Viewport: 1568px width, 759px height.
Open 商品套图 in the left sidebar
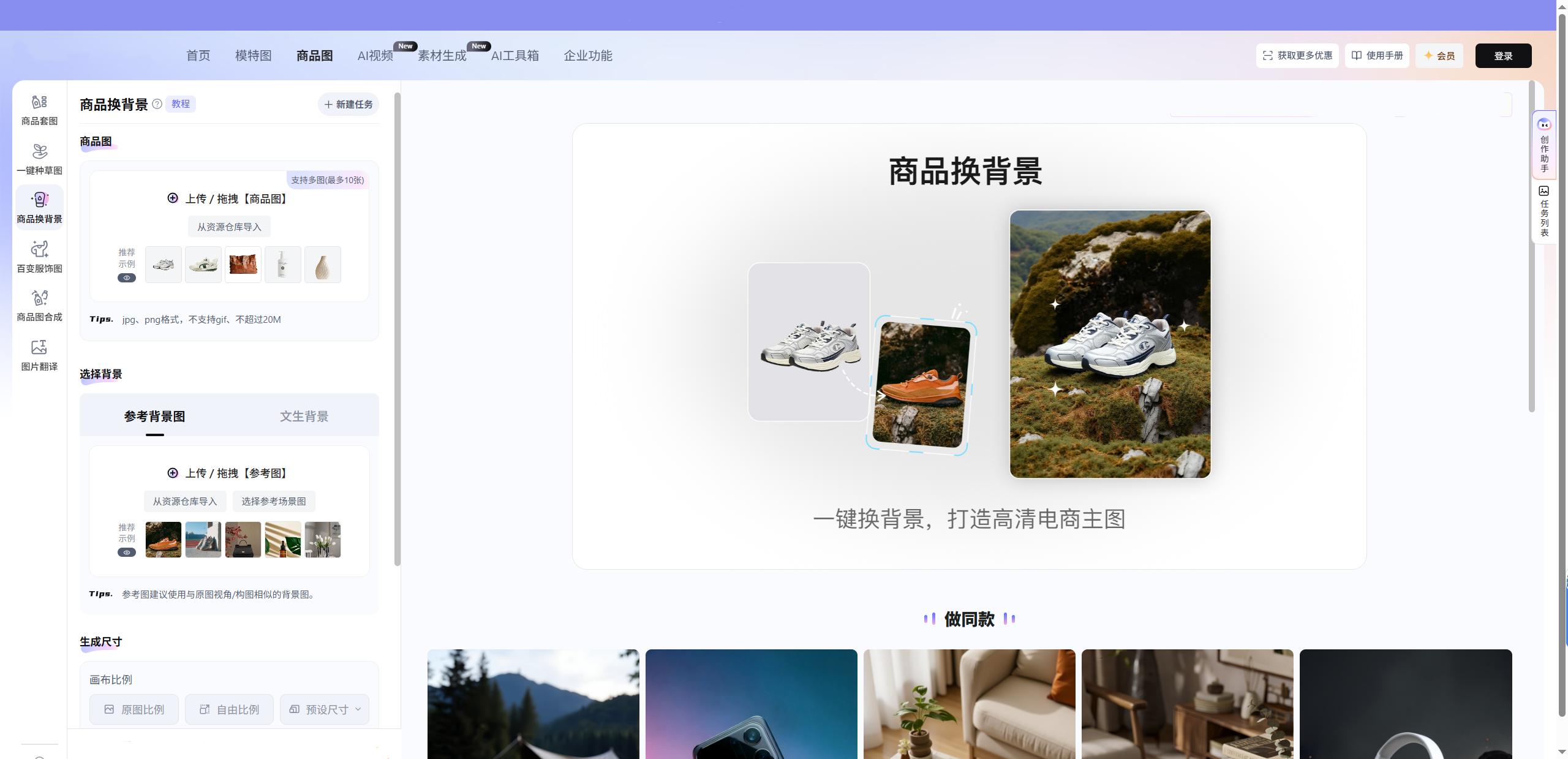[39, 110]
